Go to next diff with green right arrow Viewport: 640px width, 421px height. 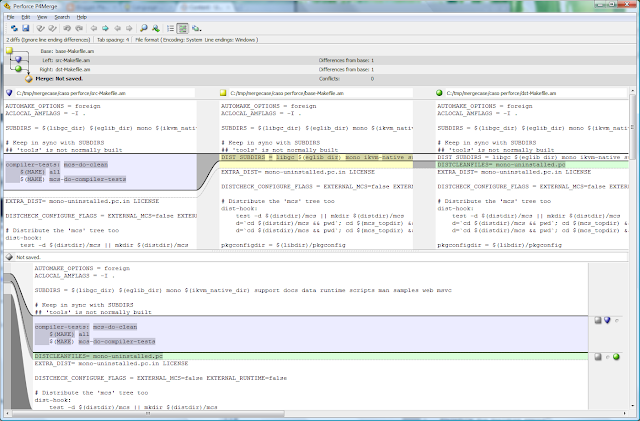point(104,29)
